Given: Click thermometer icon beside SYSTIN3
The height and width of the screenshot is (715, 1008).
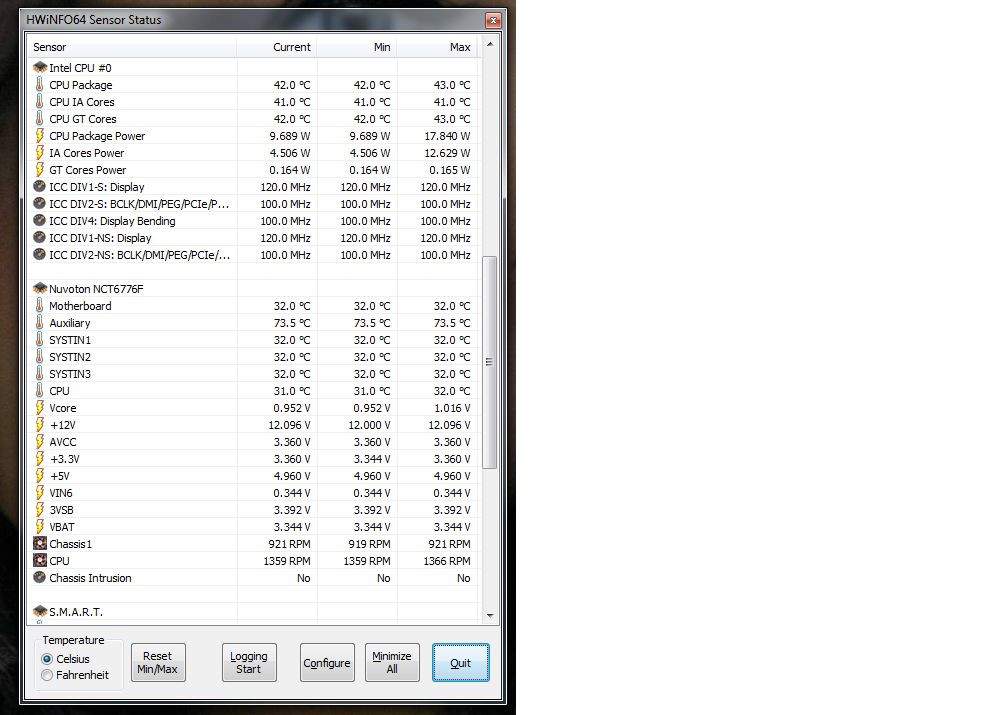Looking at the screenshot, I should (x=39, y=374).
